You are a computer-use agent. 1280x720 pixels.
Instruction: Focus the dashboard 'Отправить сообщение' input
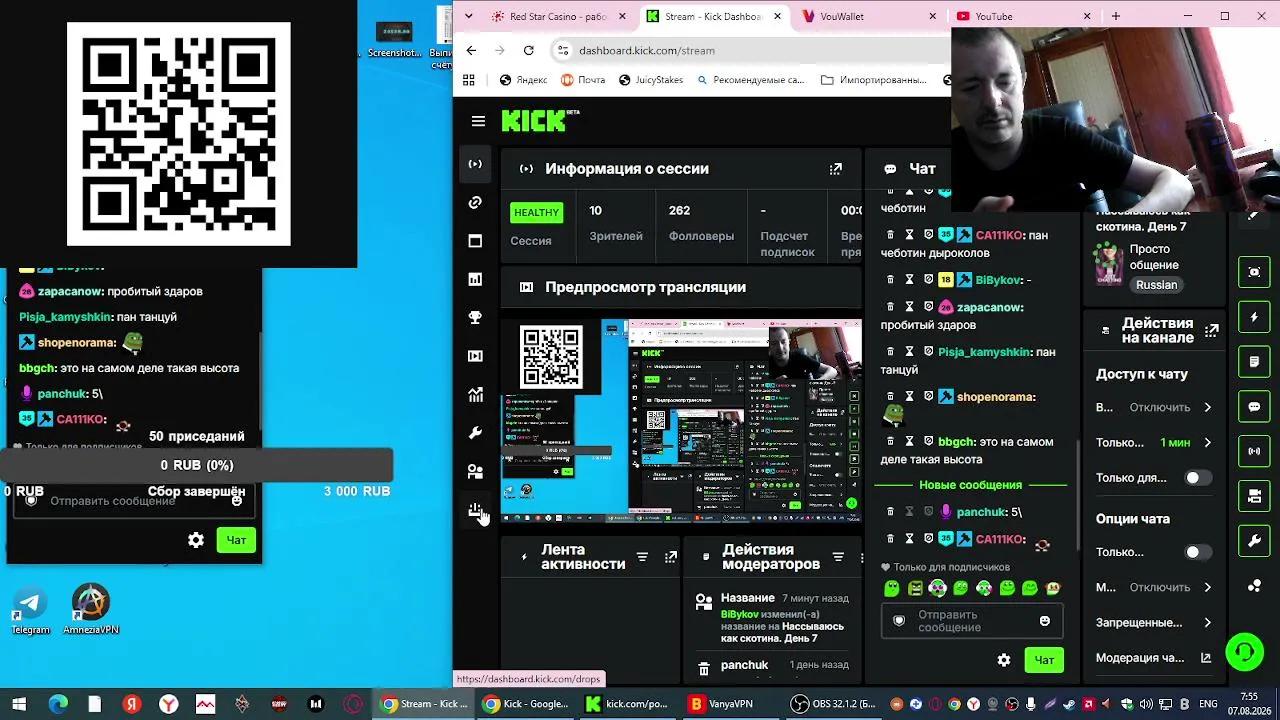(x=970, y=621)
